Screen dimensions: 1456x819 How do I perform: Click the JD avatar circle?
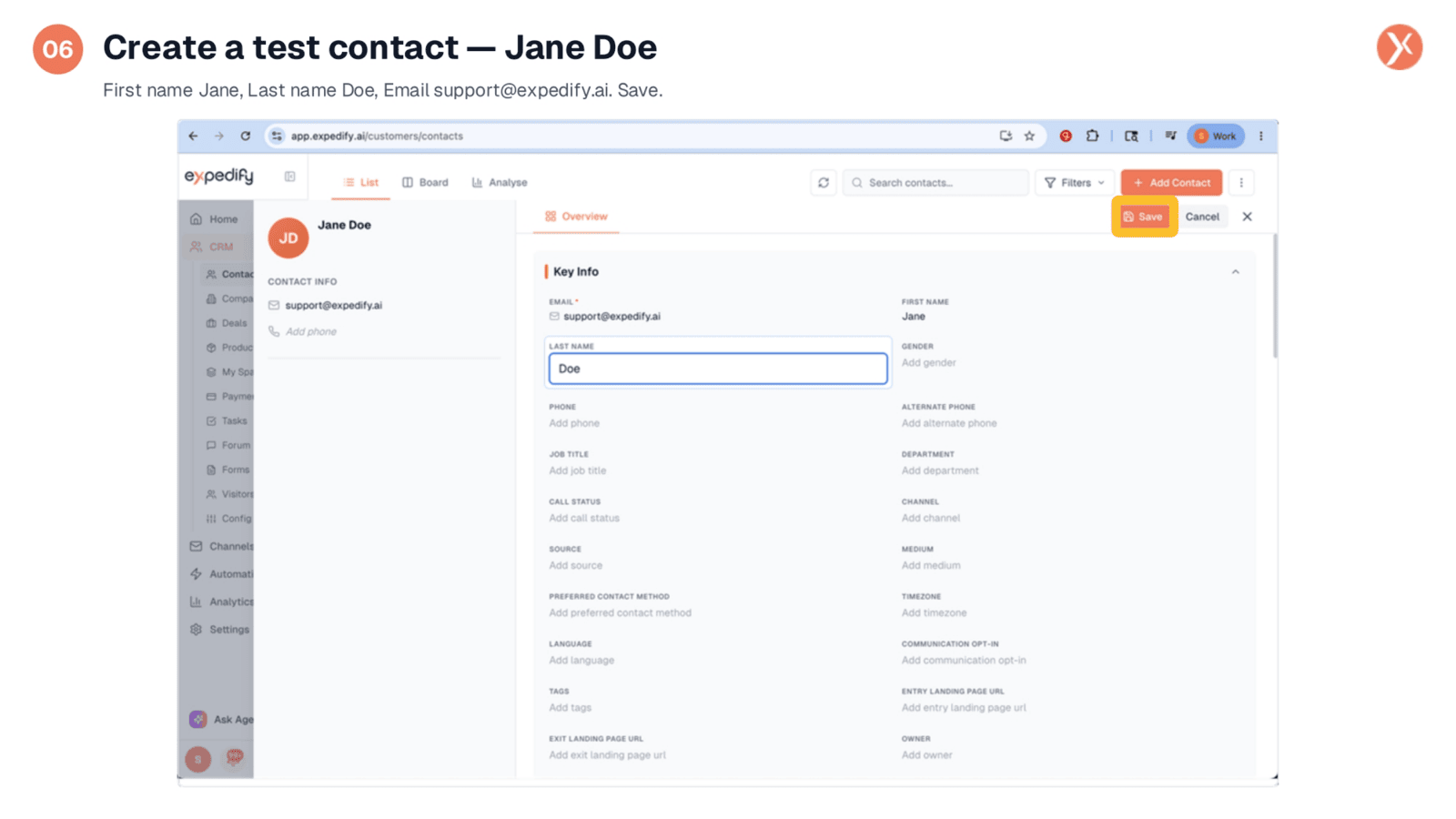click(x=288, y=238)
